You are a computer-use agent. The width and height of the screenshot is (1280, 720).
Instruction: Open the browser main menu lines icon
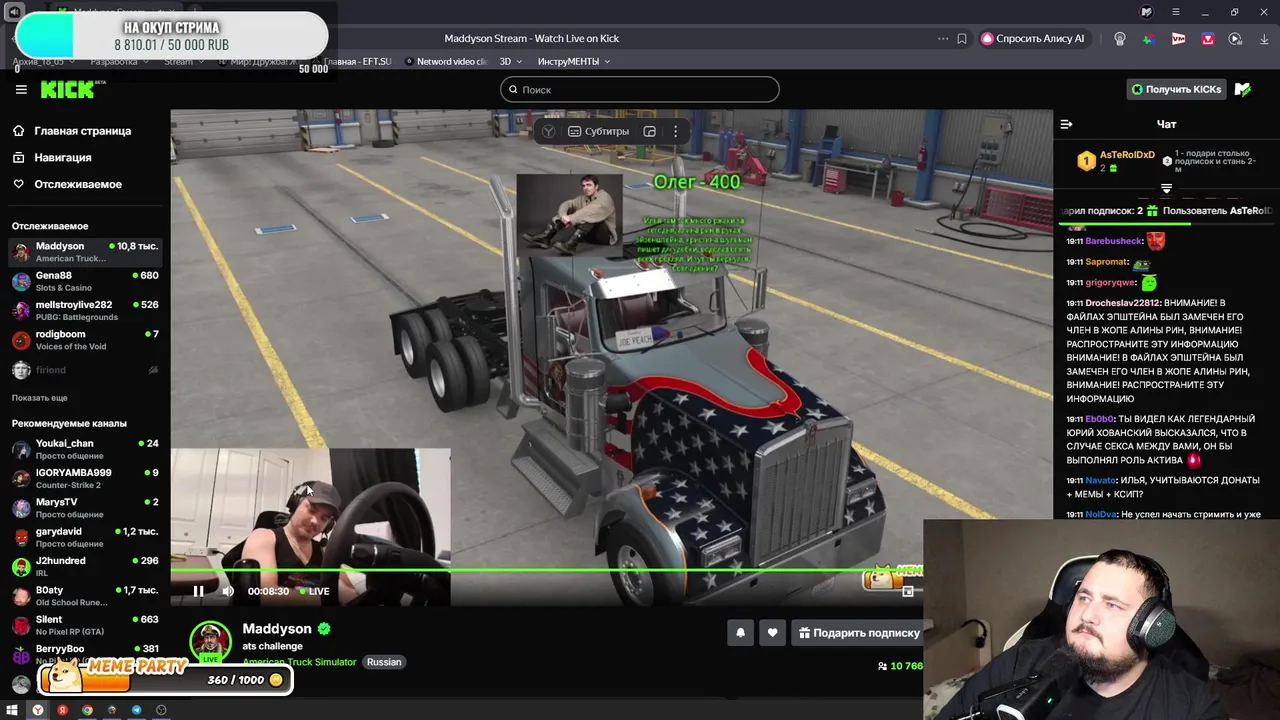1176,12
